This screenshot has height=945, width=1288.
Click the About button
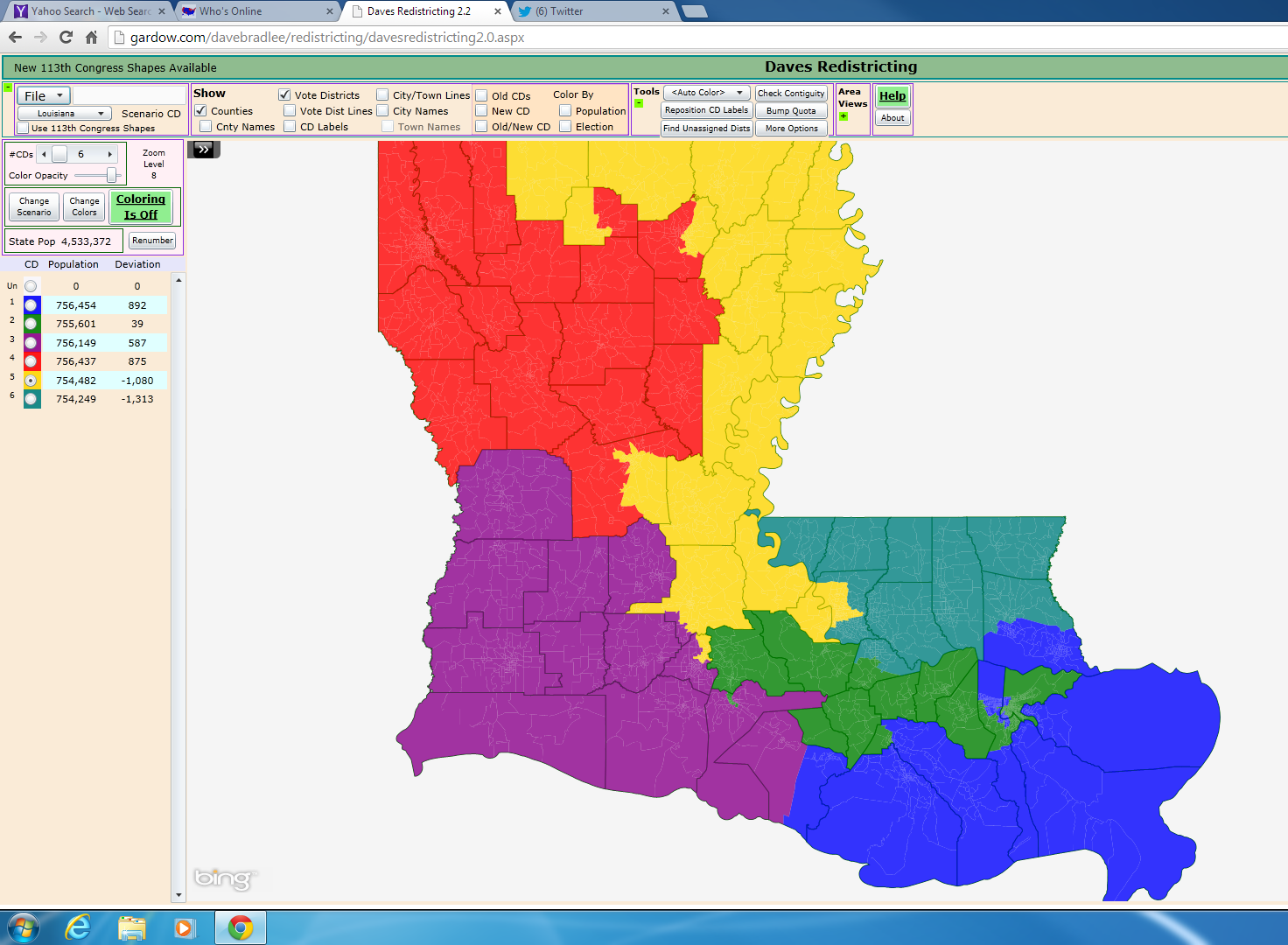tap(892, 118)
